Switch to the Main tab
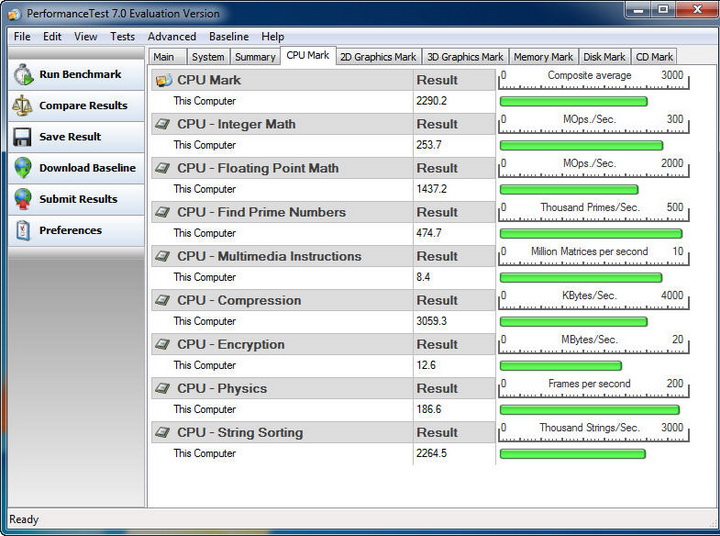 tap(168, 57)
